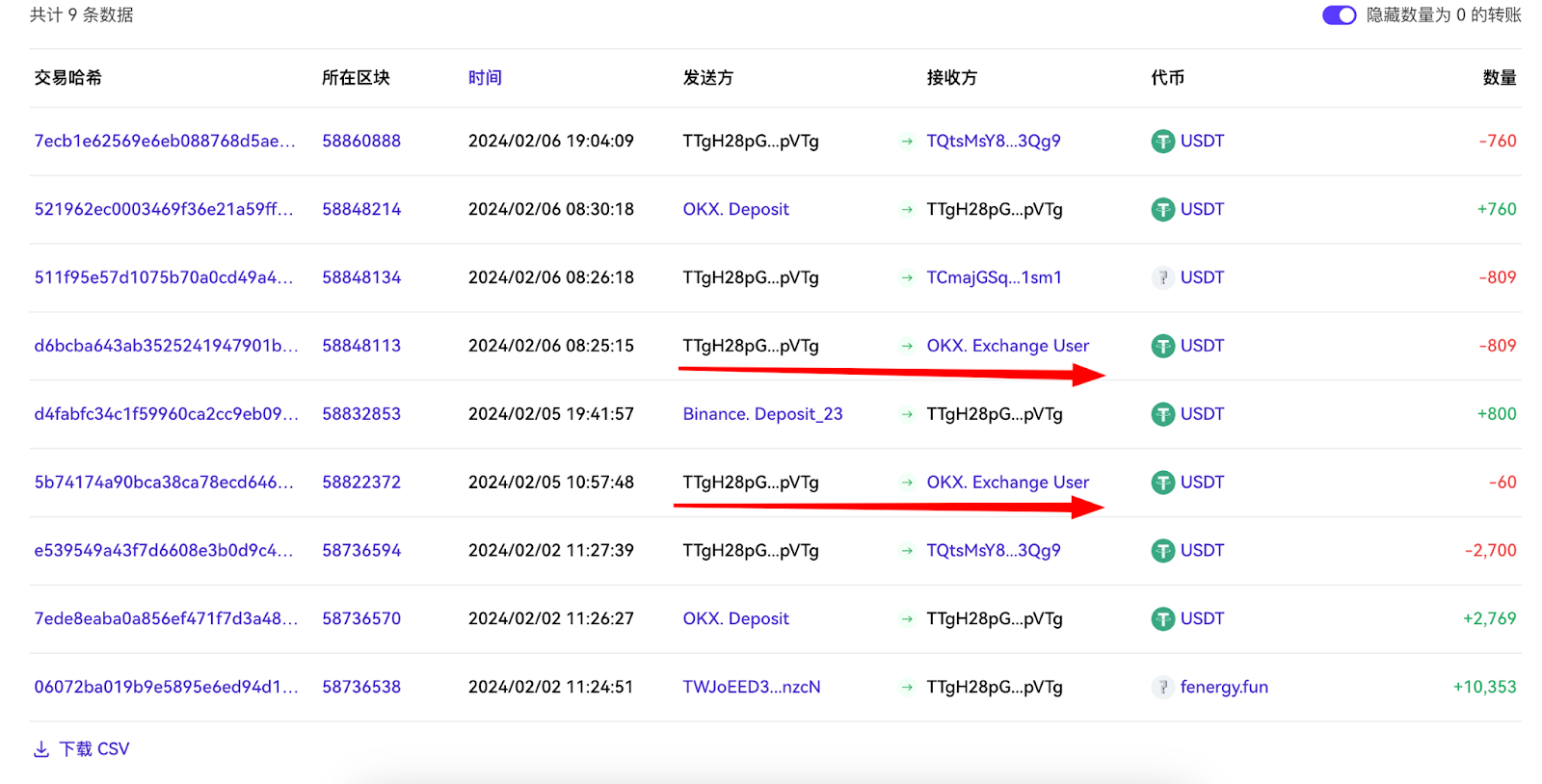Toggle the hide zero-amount transfers switch
1542x784 pixels.
click(1339, 15)
